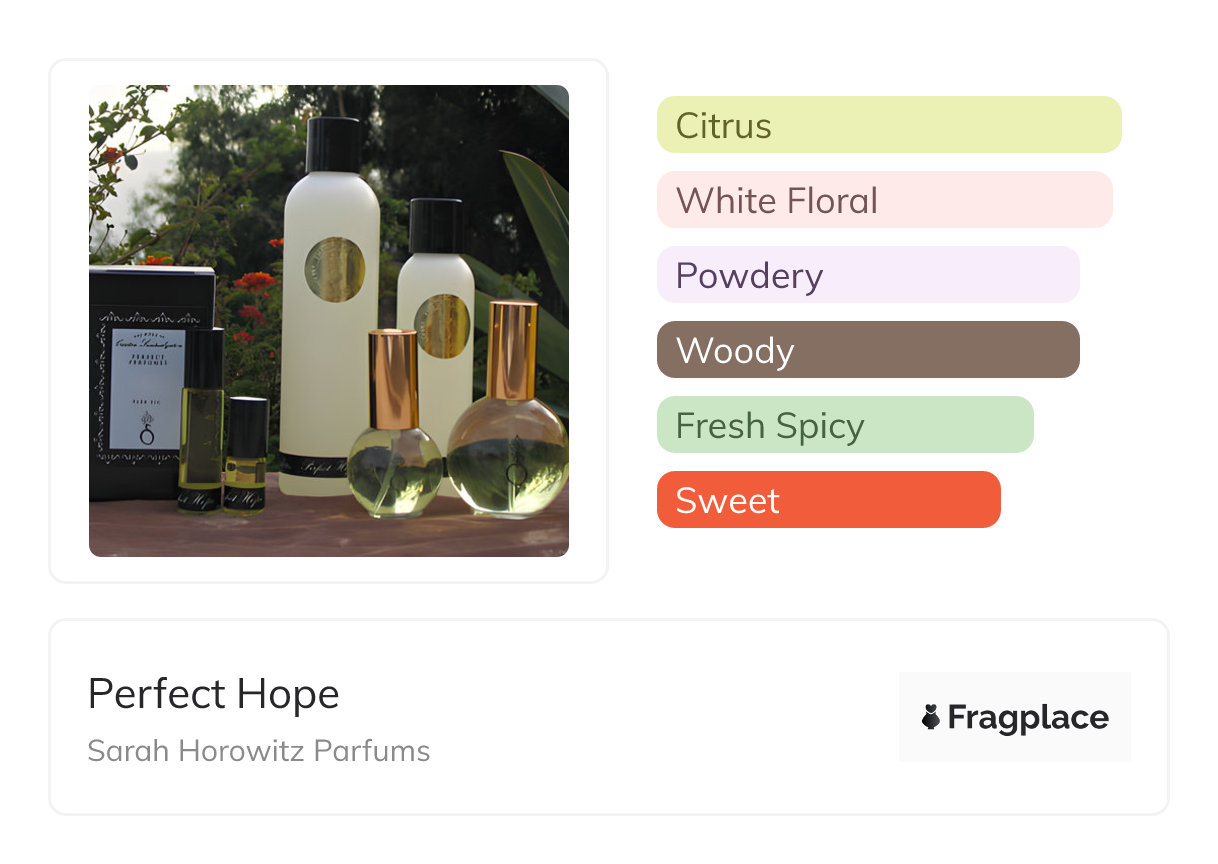1218x864 pixels.
Task: Open the Perfect Hope title
Action: [x=214, y=694]
